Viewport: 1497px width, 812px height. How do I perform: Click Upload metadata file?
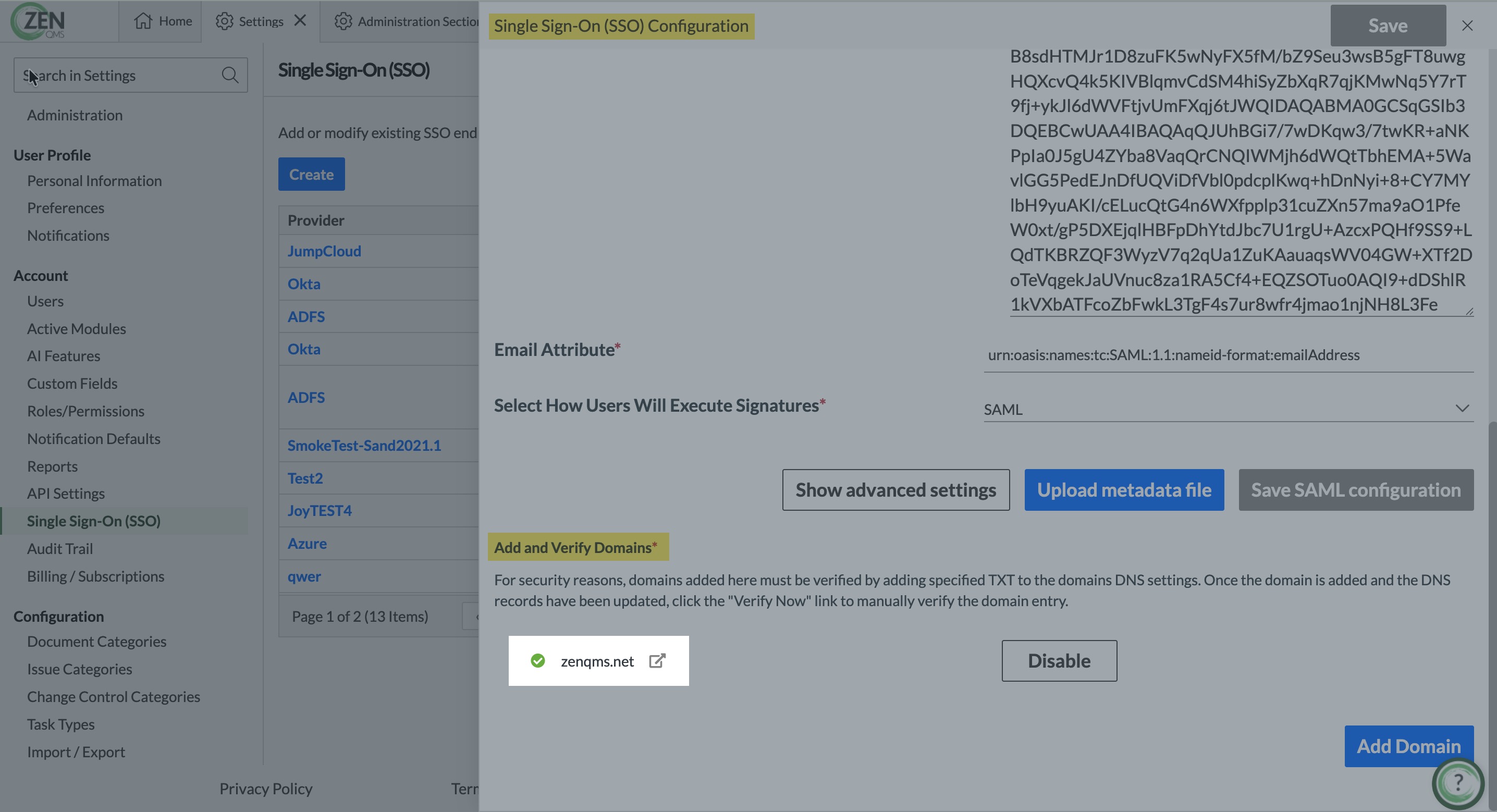click(1124, 490)
